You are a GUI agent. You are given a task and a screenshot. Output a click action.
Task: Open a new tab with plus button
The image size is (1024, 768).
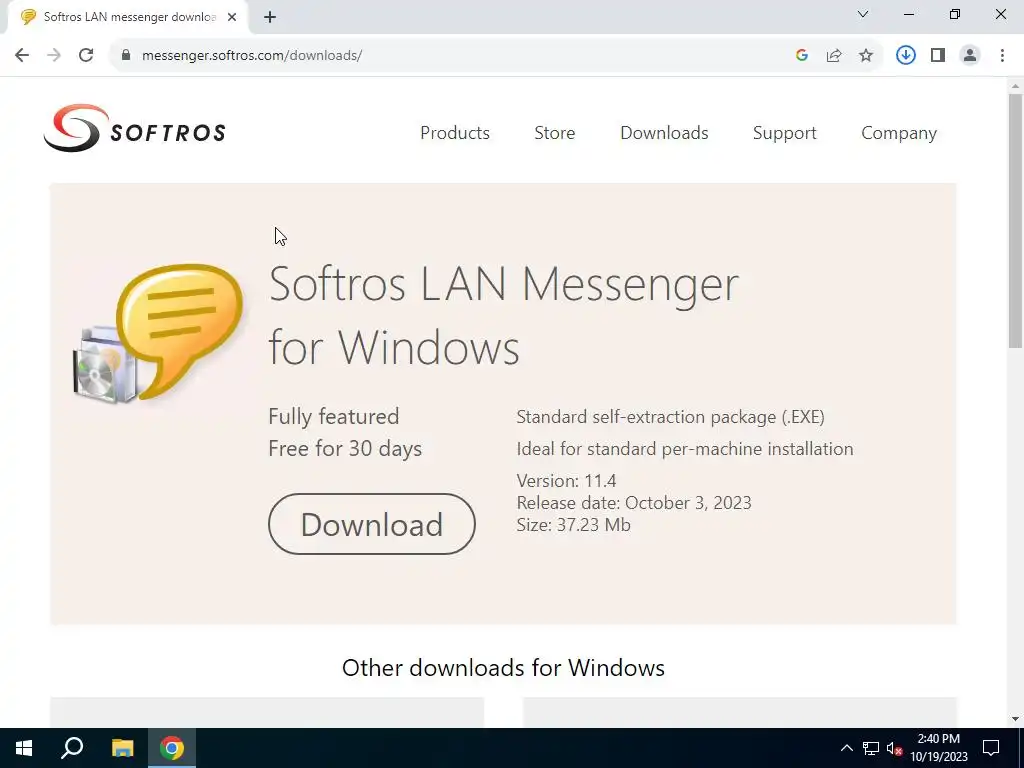click(270, 17)
